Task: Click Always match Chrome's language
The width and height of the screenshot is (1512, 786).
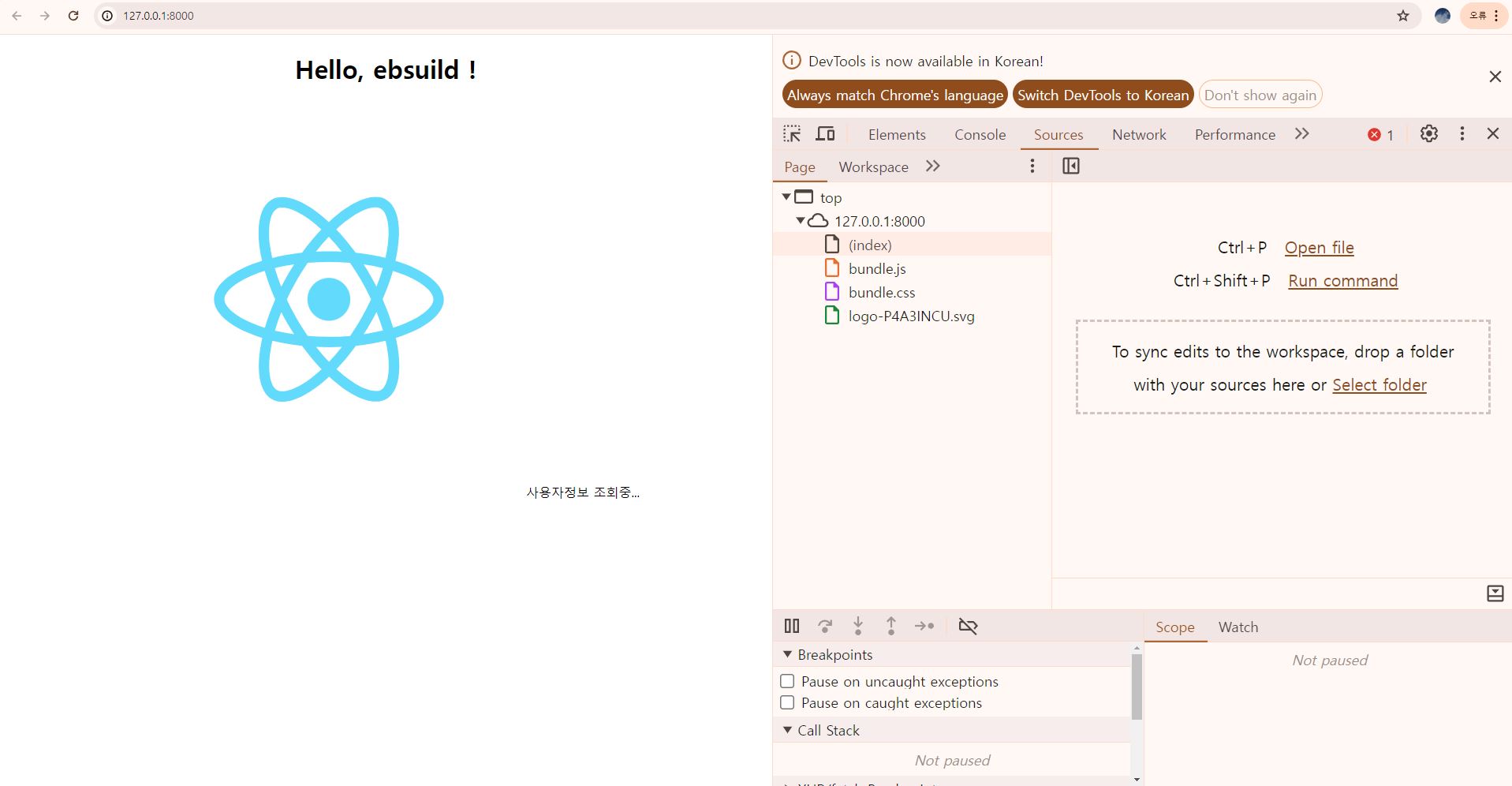Action: tap(895, 95)
